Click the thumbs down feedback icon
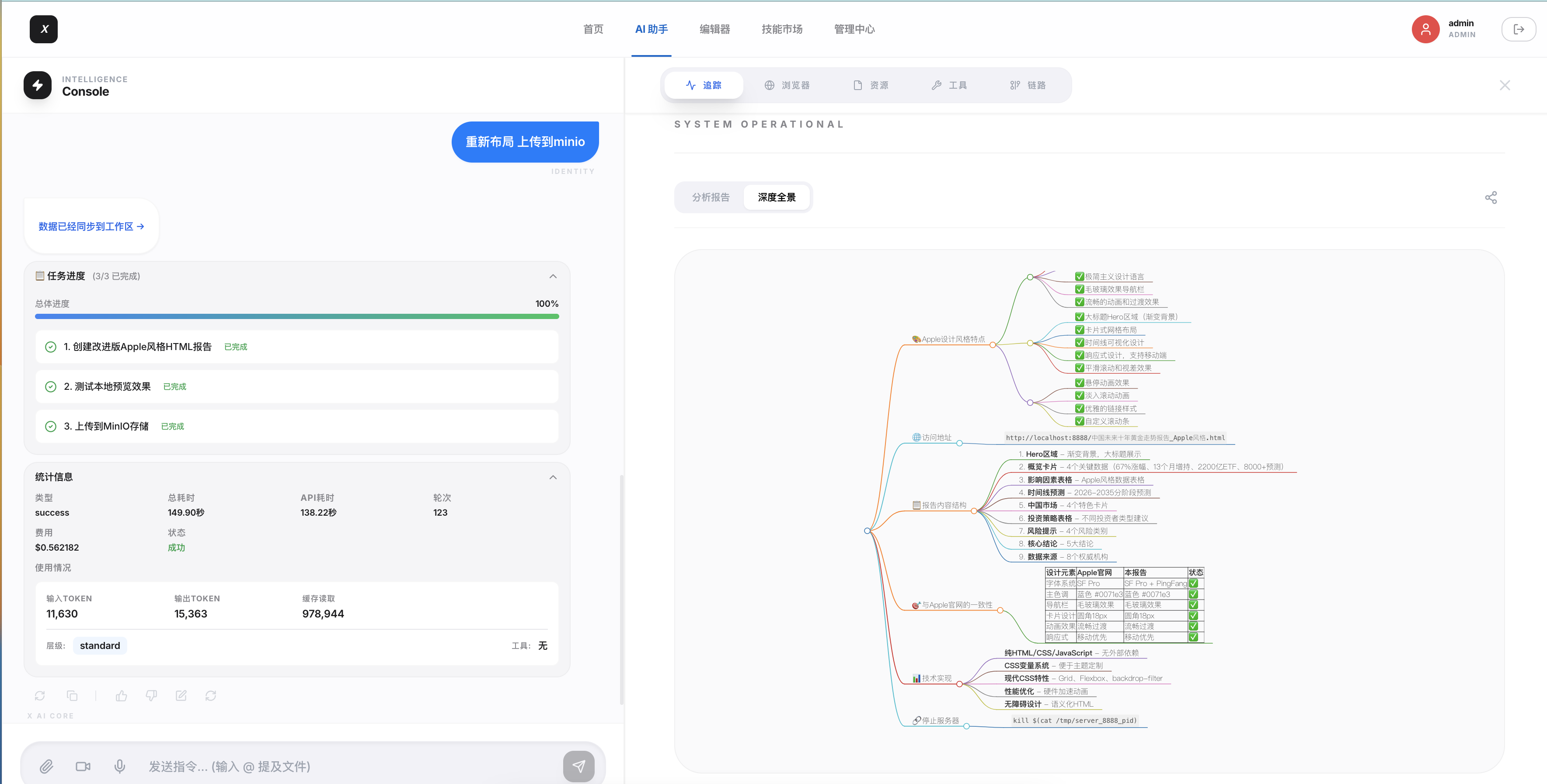The image size is (1547, 784). 151,695
